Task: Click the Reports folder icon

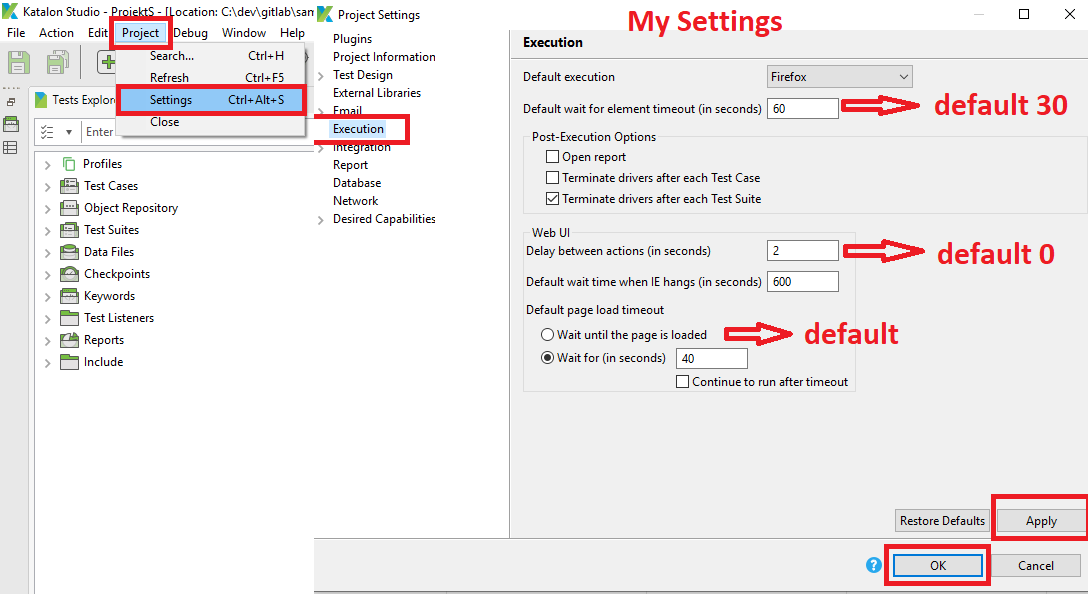Action: coord(69,340)
